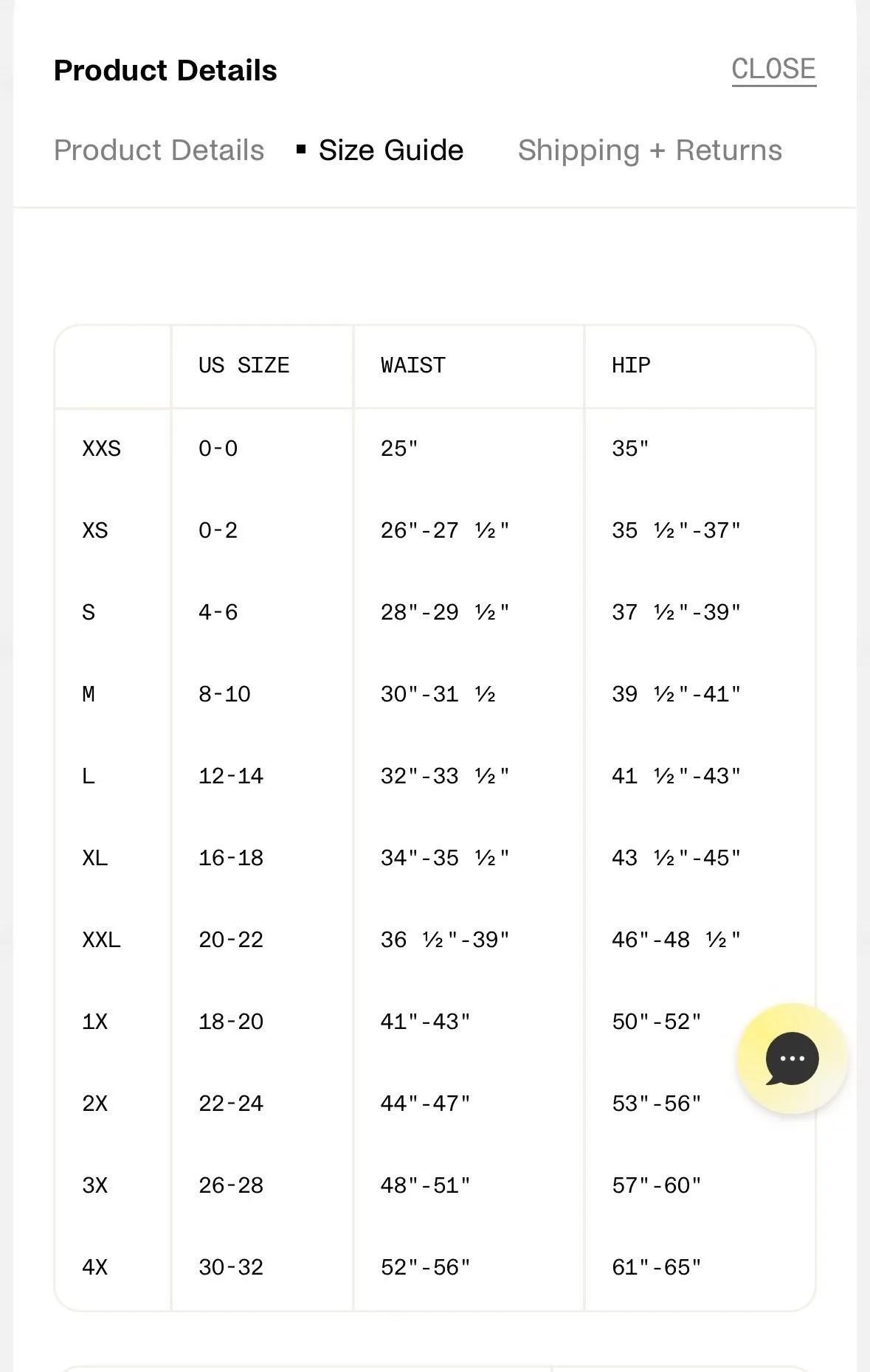Screen dimensions: 870x1372
Task: Select the Size Guide tab
Action: tap(390, 150)
